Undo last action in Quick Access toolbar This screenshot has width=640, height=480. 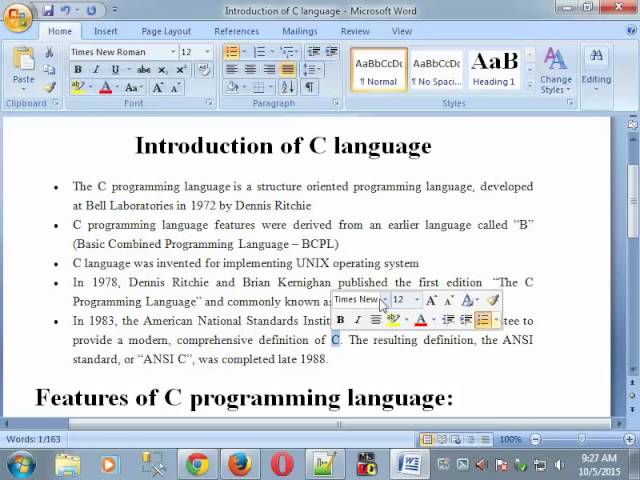tap(65, 10)
